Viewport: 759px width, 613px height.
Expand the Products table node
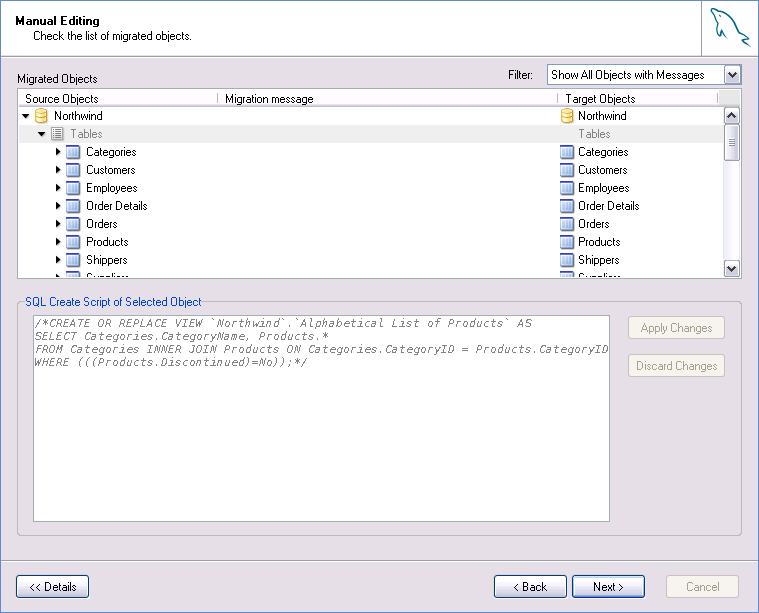point(58,241)
